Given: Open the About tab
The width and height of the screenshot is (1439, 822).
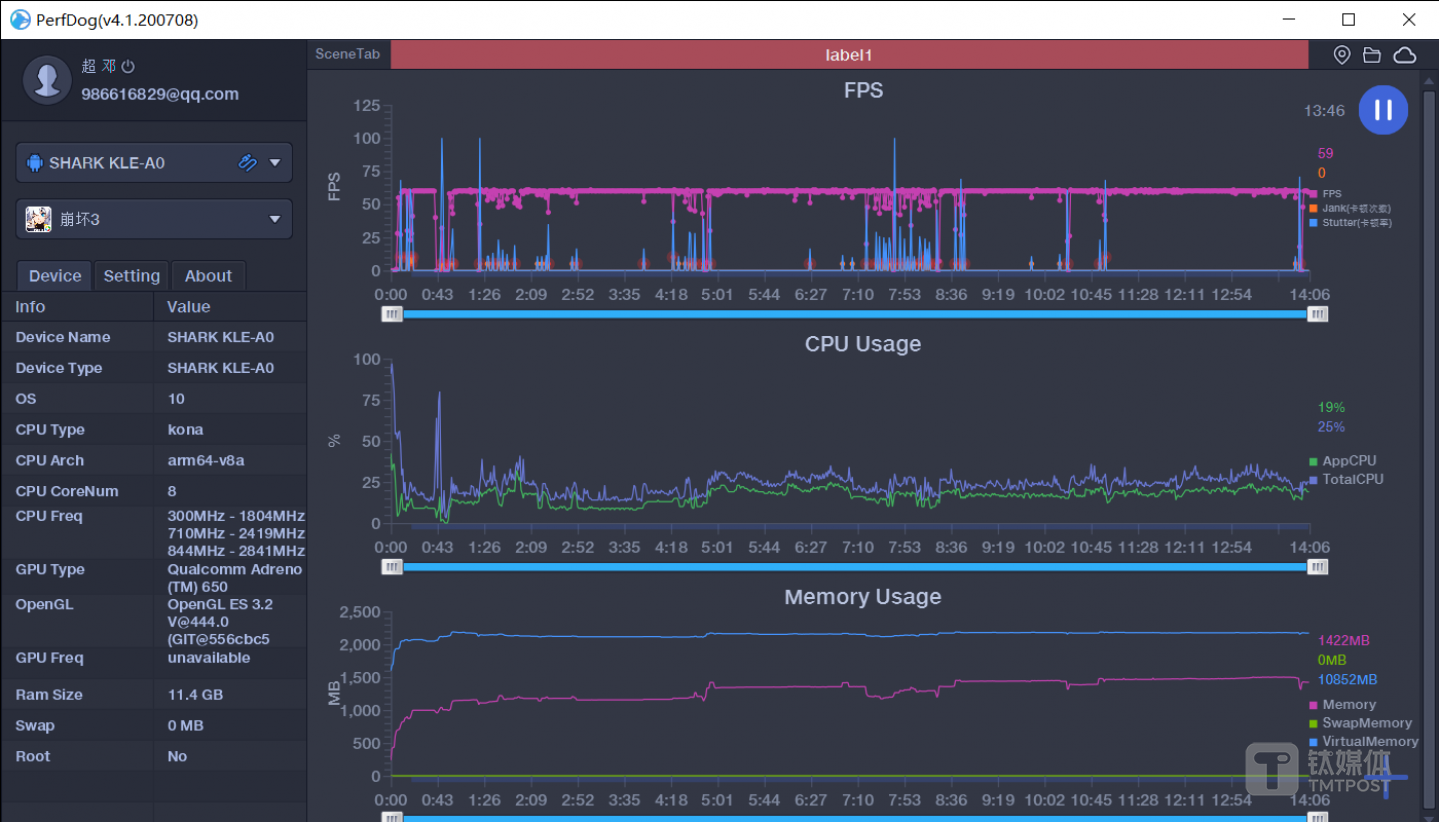Looking at the screenshot, I should pyautogui.click(x=208, y=276).
